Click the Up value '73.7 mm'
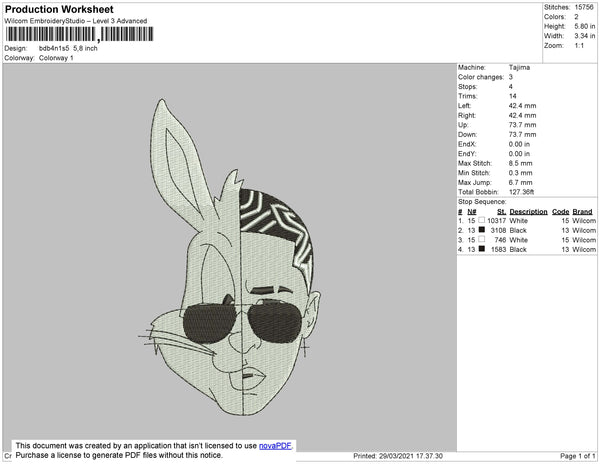Screen dimensions: 600x464 coord(522,125)
